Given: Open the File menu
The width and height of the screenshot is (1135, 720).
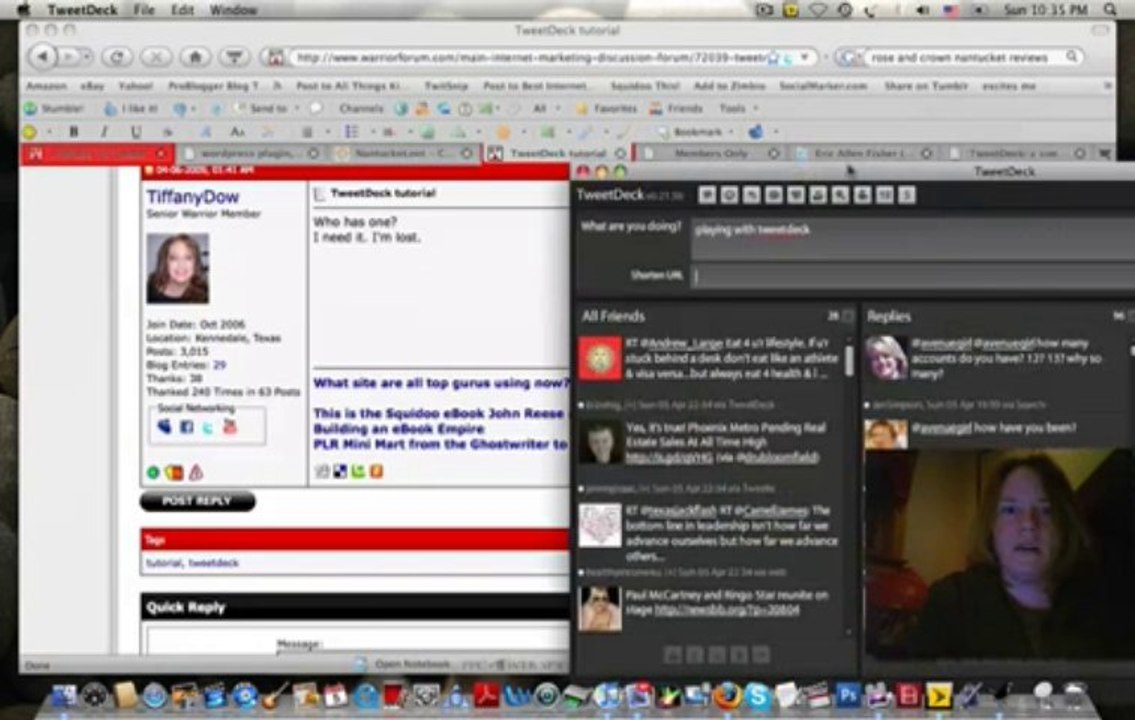Looking at the screenshot, I should [x=144, y=9].
